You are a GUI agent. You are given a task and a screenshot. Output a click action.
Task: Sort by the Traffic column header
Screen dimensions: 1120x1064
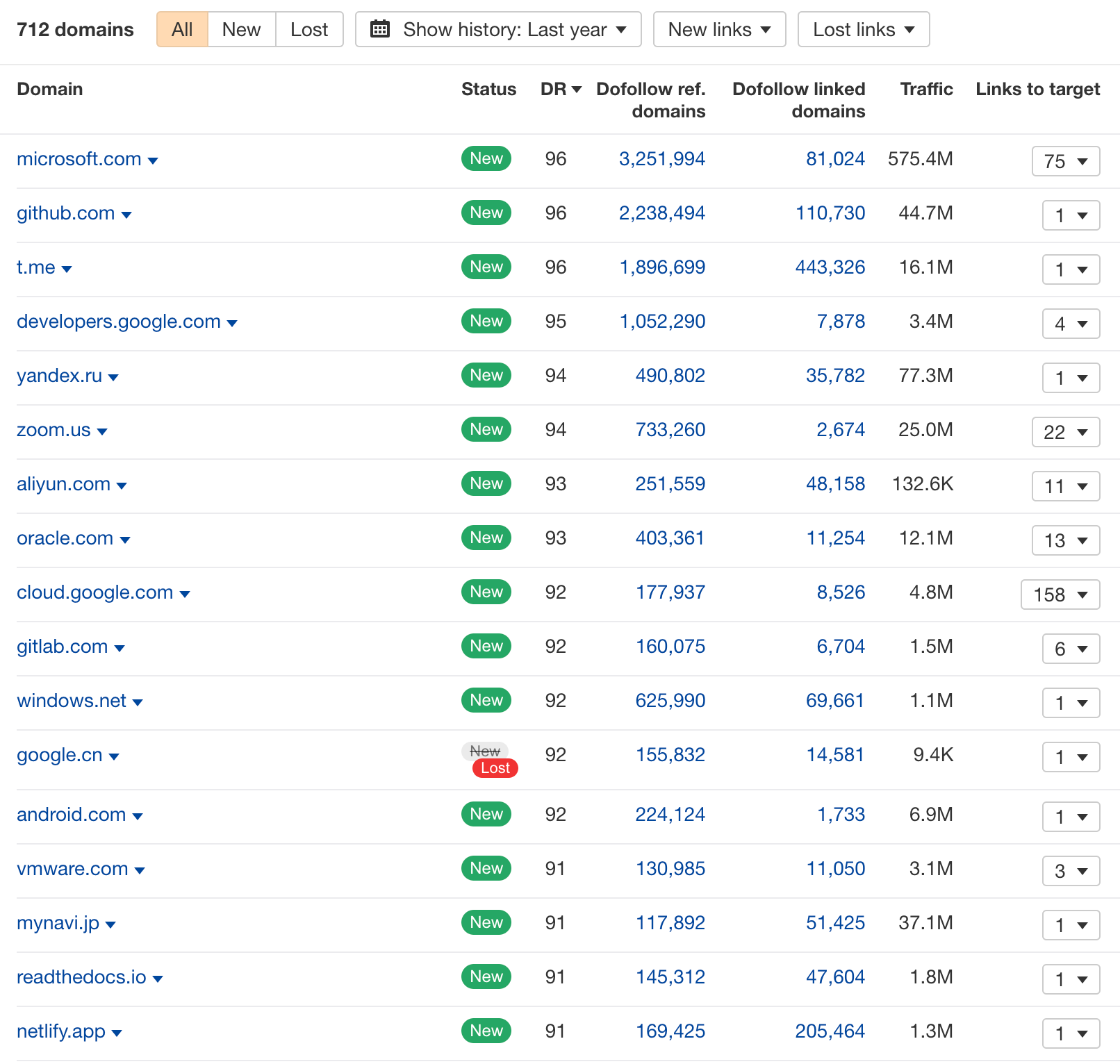(926, 89)
